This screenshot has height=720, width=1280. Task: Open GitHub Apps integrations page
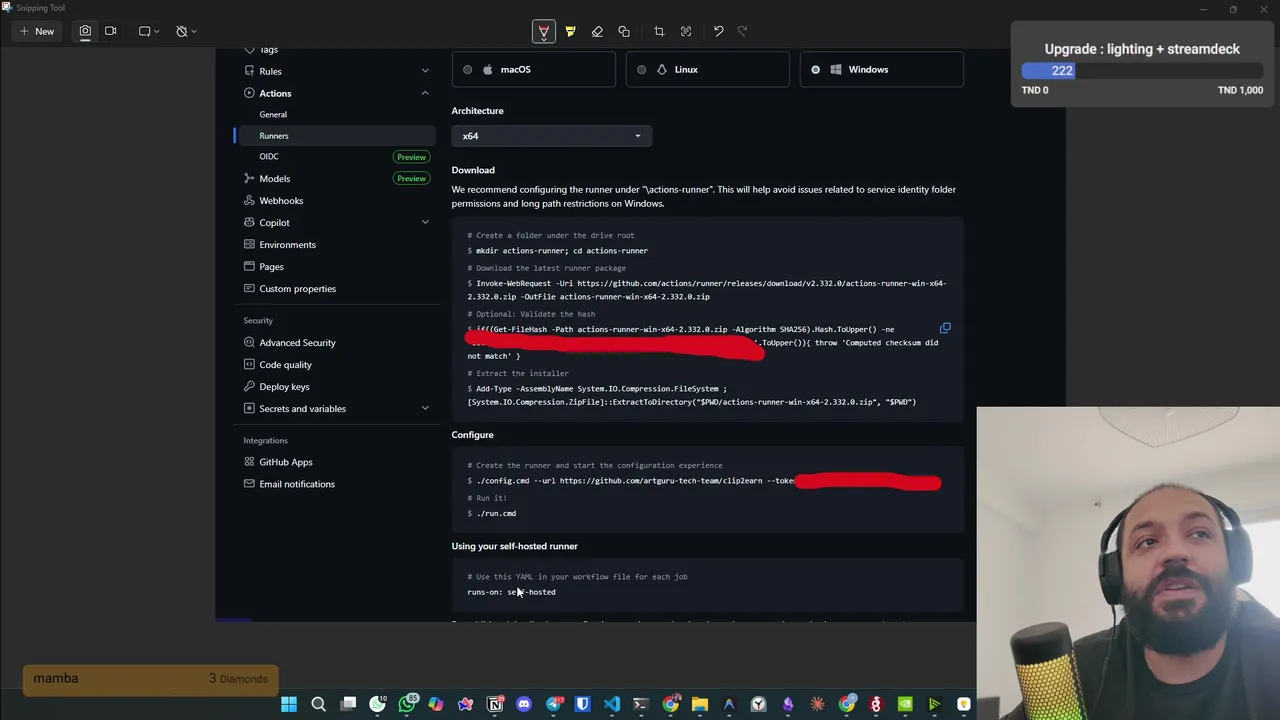(285, 462)
